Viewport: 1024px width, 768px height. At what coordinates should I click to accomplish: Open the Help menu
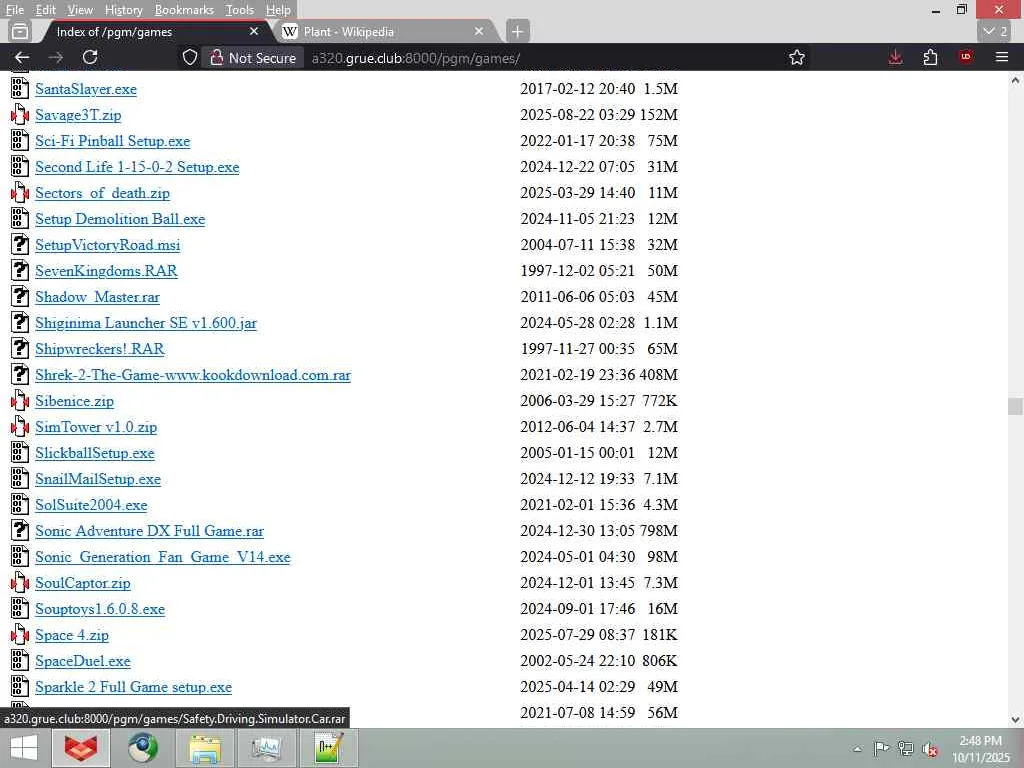[278, 10]
